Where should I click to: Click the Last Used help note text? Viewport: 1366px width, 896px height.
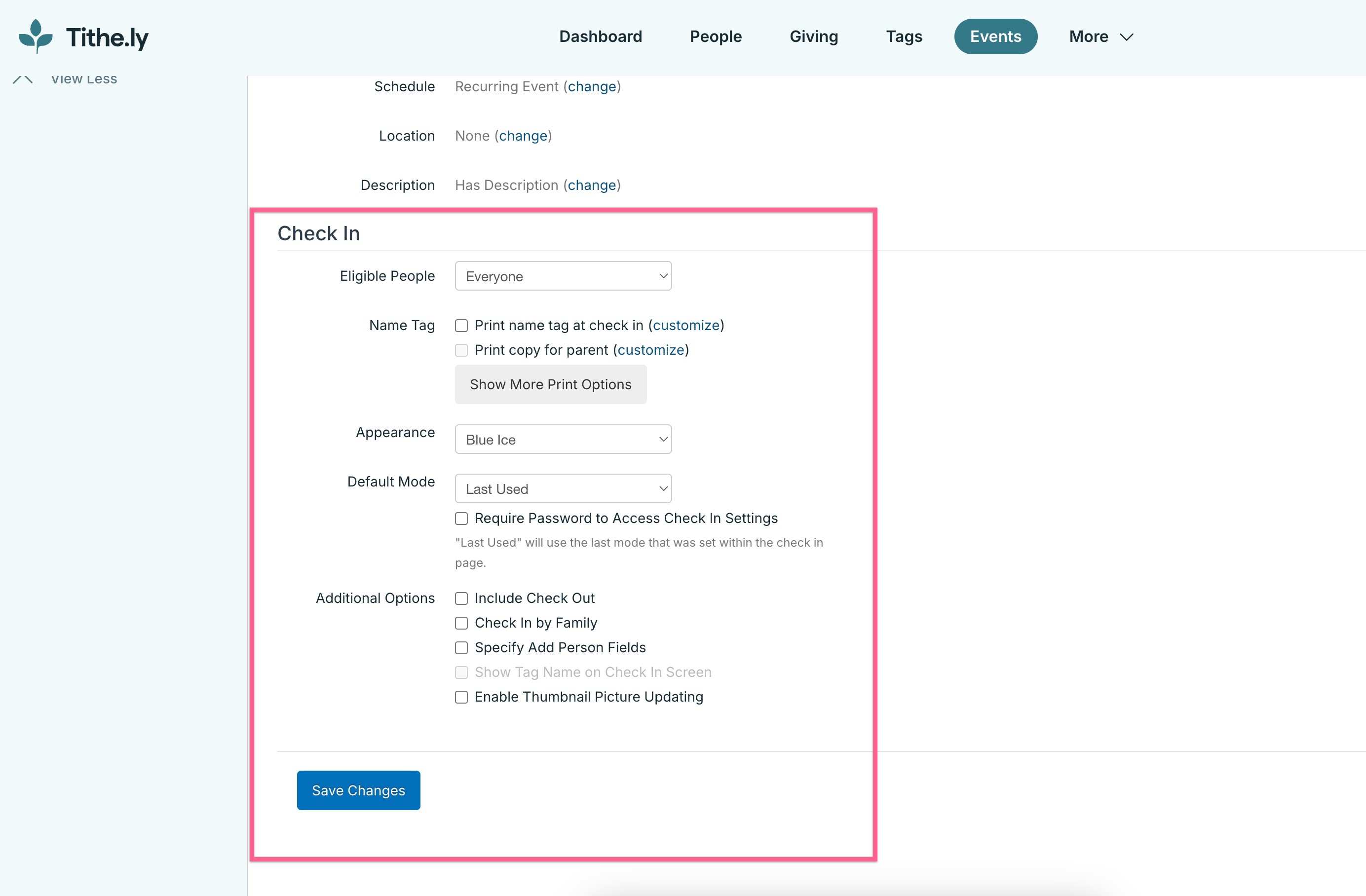point(639,552)
